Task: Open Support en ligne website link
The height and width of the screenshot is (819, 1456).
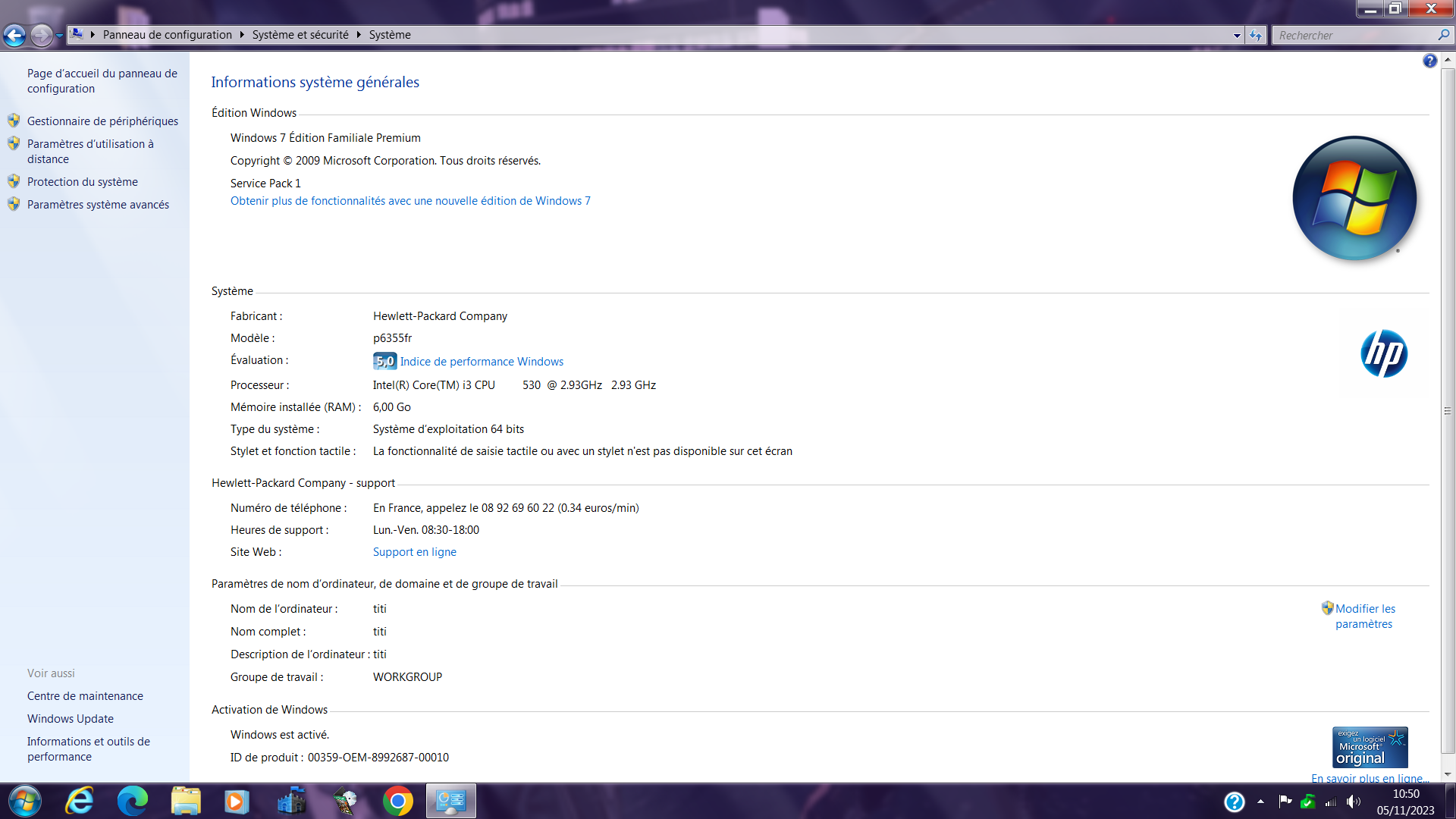Action: tap(414, 552)
